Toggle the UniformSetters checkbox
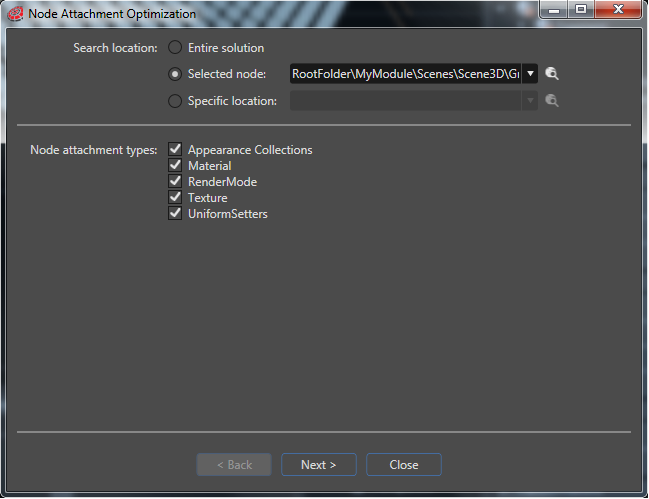This screenshot has width=649, height=499. [175, 214]
